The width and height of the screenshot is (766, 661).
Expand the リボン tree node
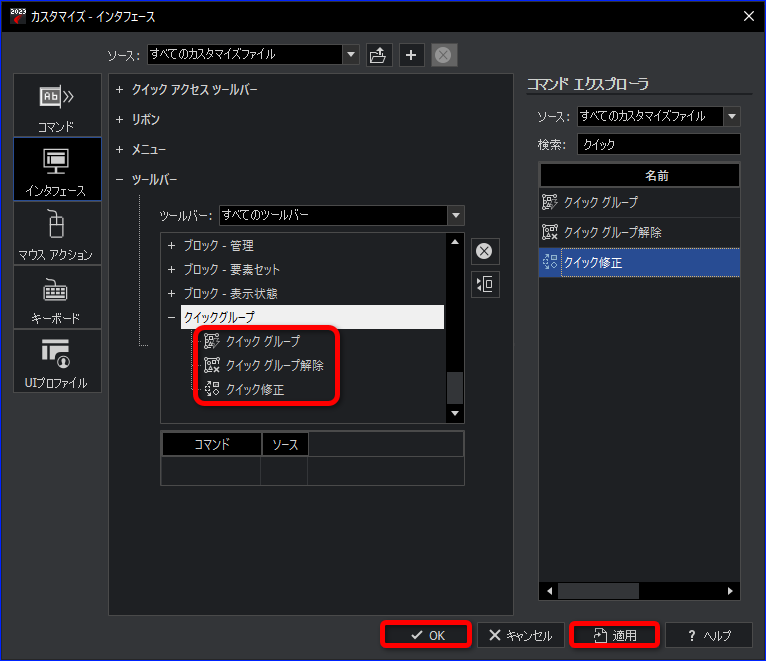tap(119, 119)
